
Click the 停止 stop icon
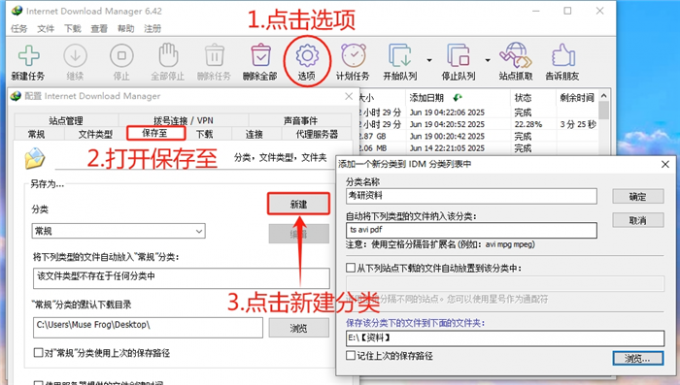[121, 56]
